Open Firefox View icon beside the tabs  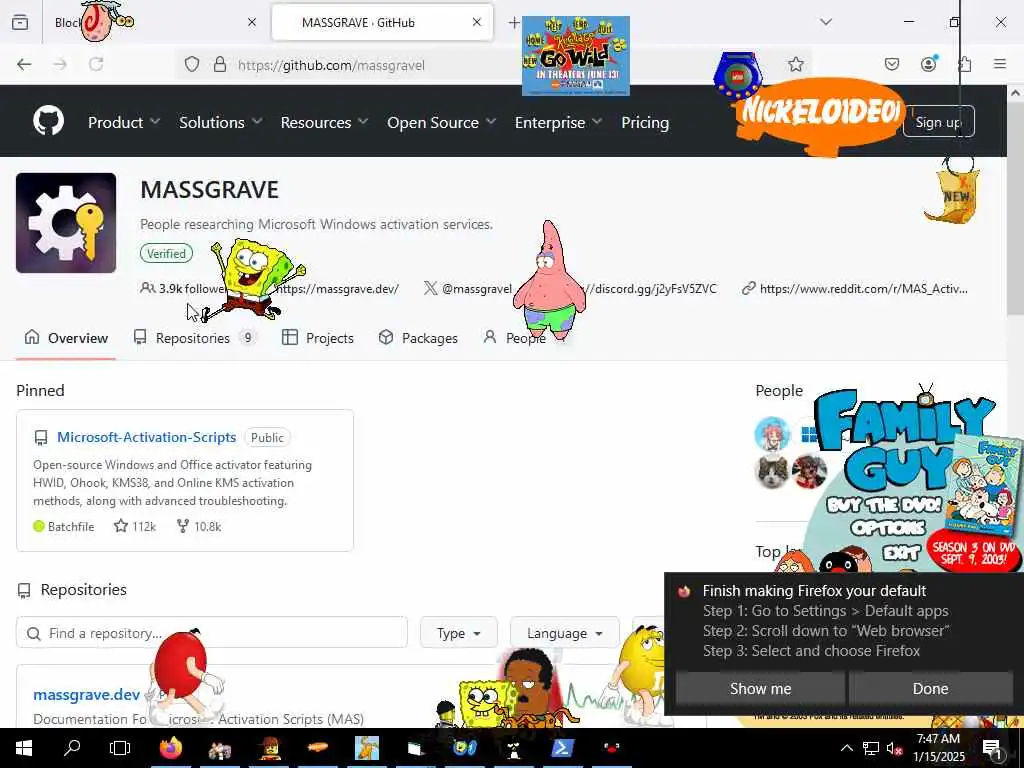pos(20,22)
